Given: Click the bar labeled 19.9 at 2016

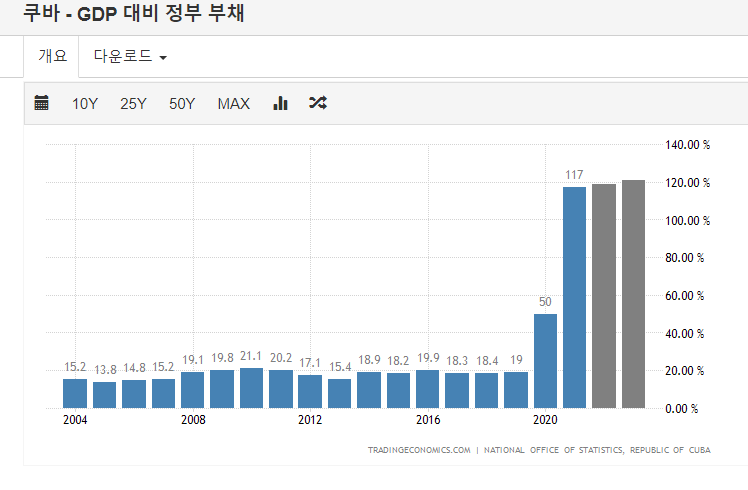Looking at the screenshot, I should (427, 389).
